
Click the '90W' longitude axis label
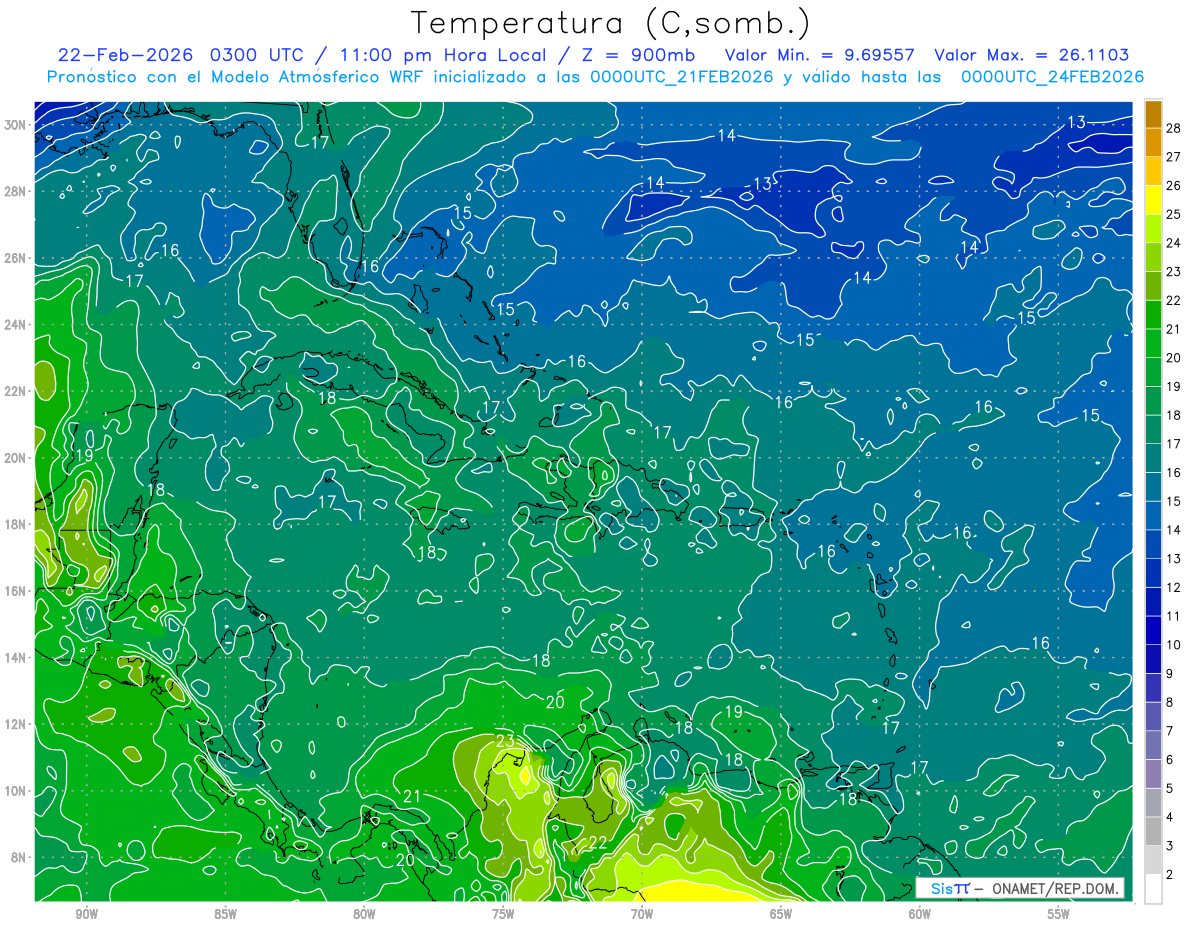click(x=86, y=914)
